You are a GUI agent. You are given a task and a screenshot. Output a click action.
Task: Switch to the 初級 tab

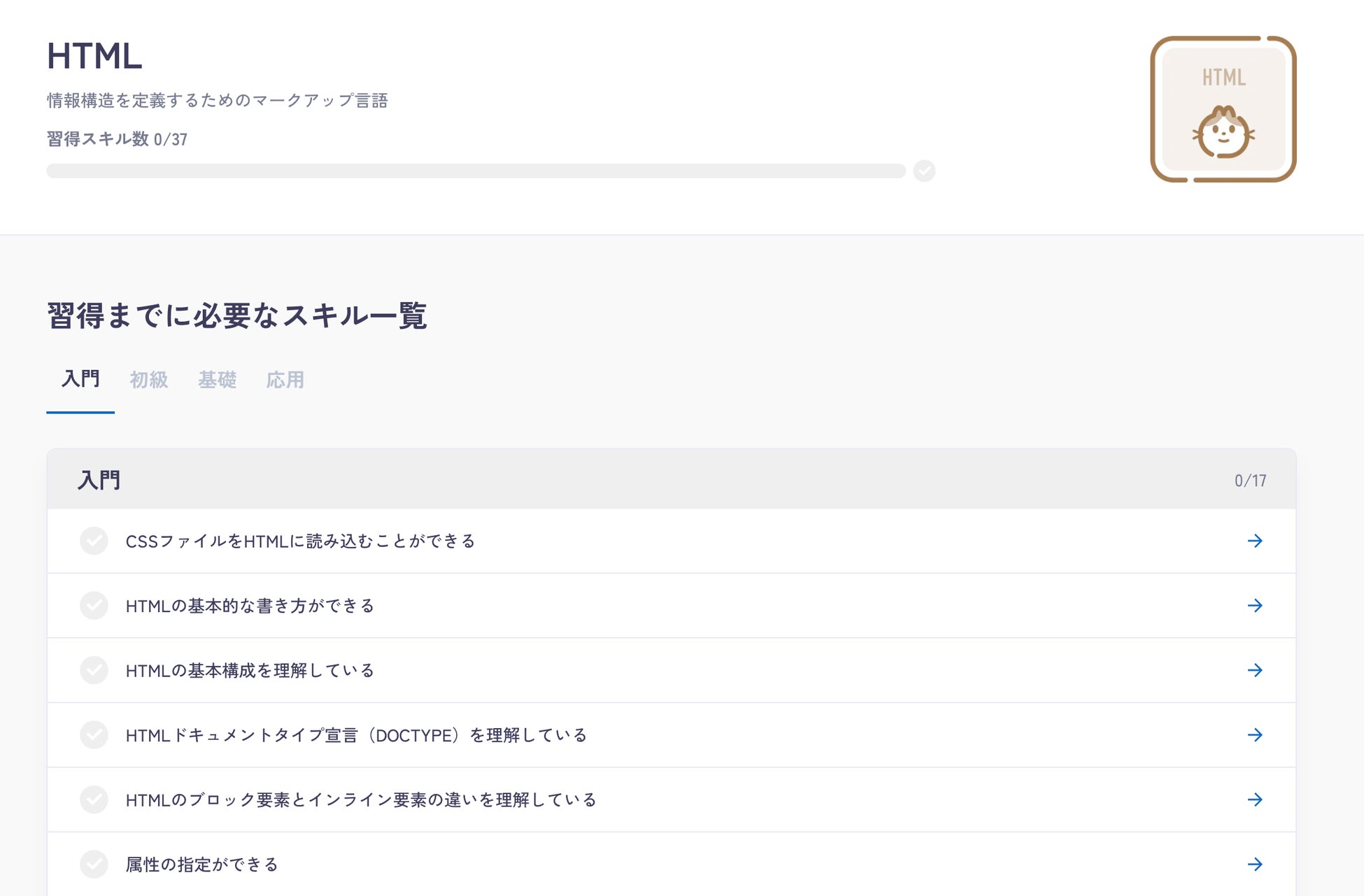(149, 379)
